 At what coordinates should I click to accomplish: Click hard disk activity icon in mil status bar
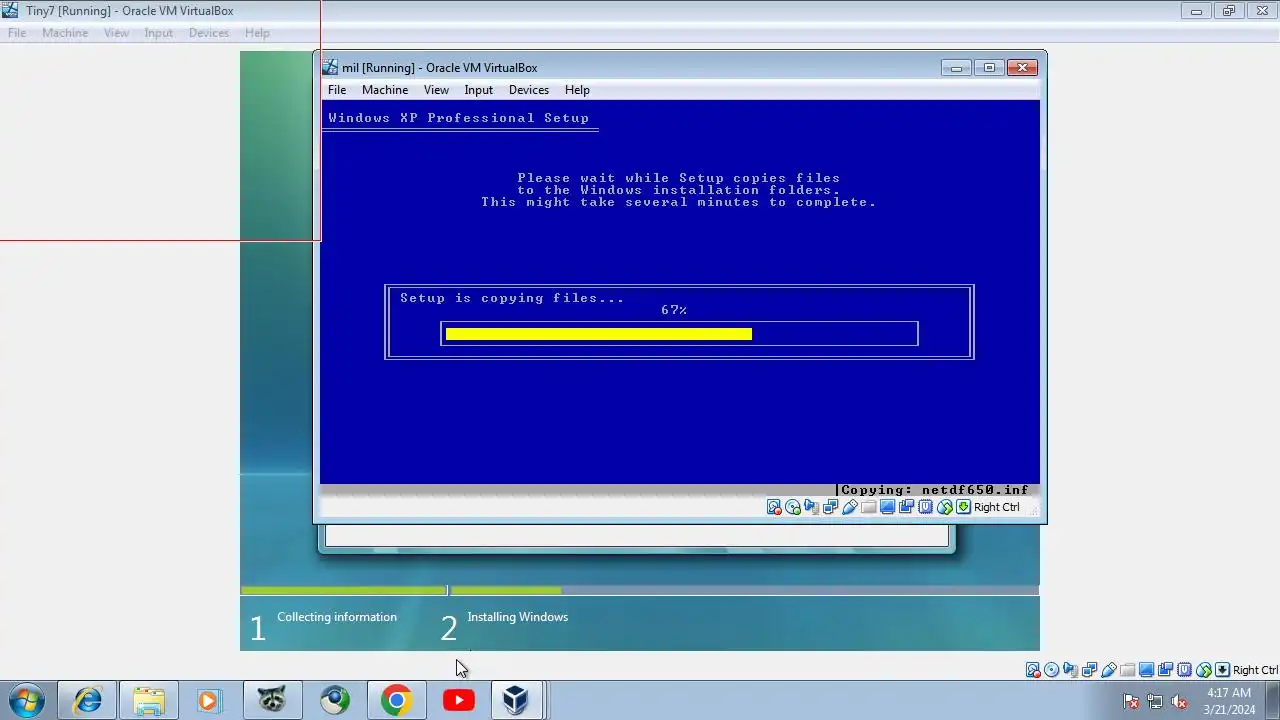(774, 507)
